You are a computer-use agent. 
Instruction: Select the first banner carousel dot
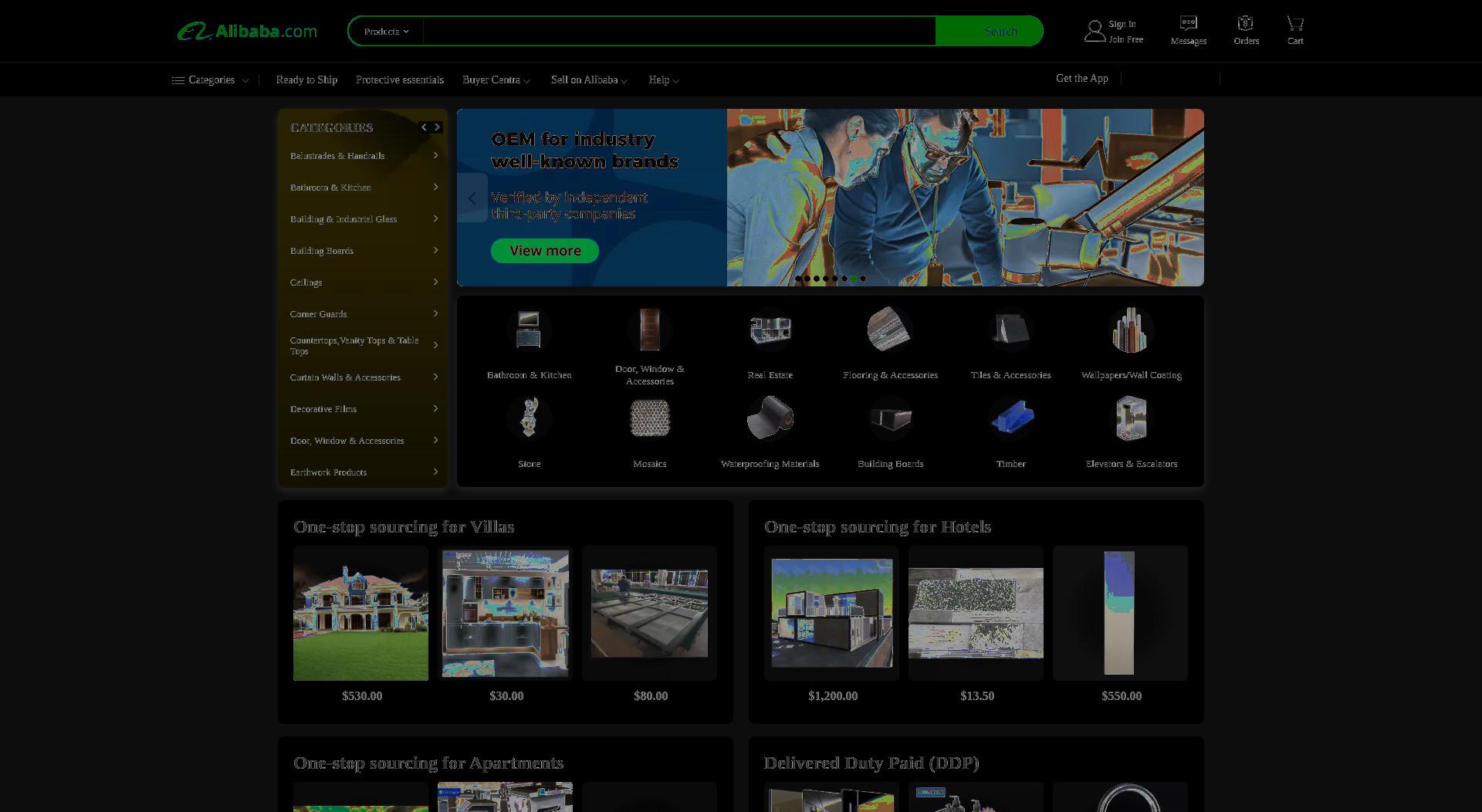click(798, 279)
